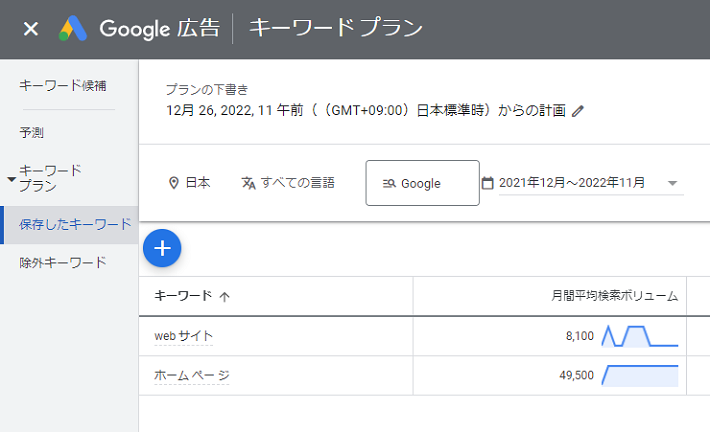Open the date range dropdown arrow
710x432 pixels.
coord(672,183)
